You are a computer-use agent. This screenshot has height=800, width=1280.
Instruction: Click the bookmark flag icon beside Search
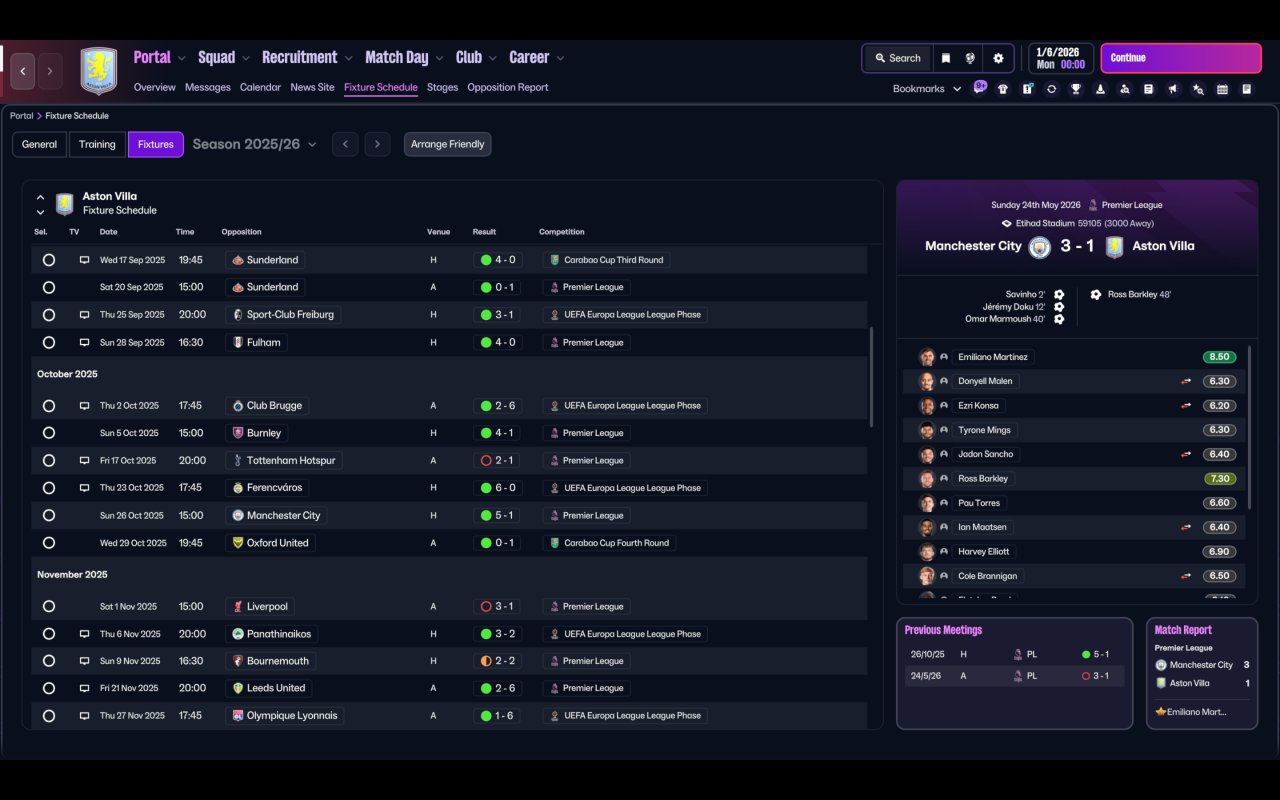click(945, 58)
